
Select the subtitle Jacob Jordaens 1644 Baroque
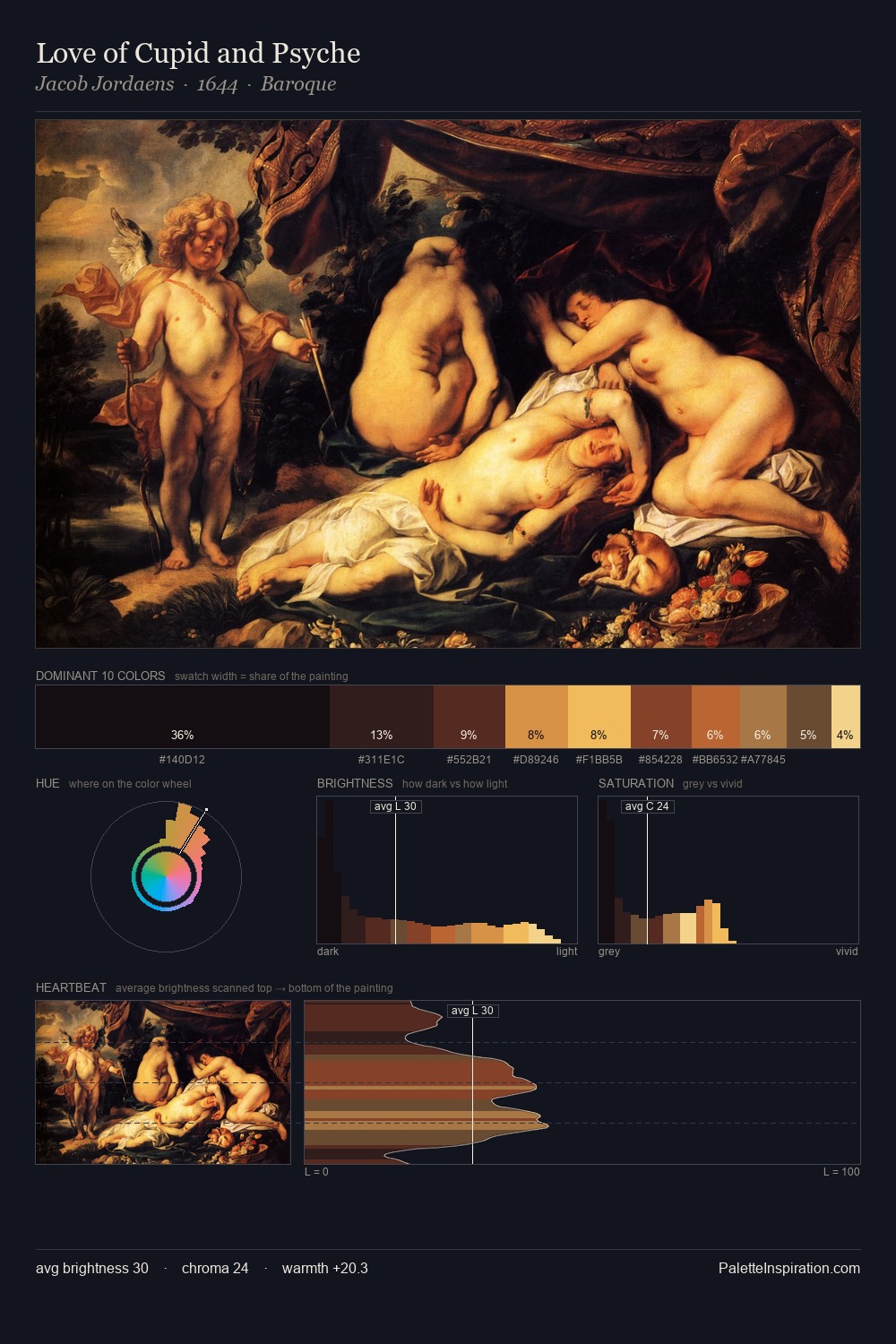pos(186,84)
